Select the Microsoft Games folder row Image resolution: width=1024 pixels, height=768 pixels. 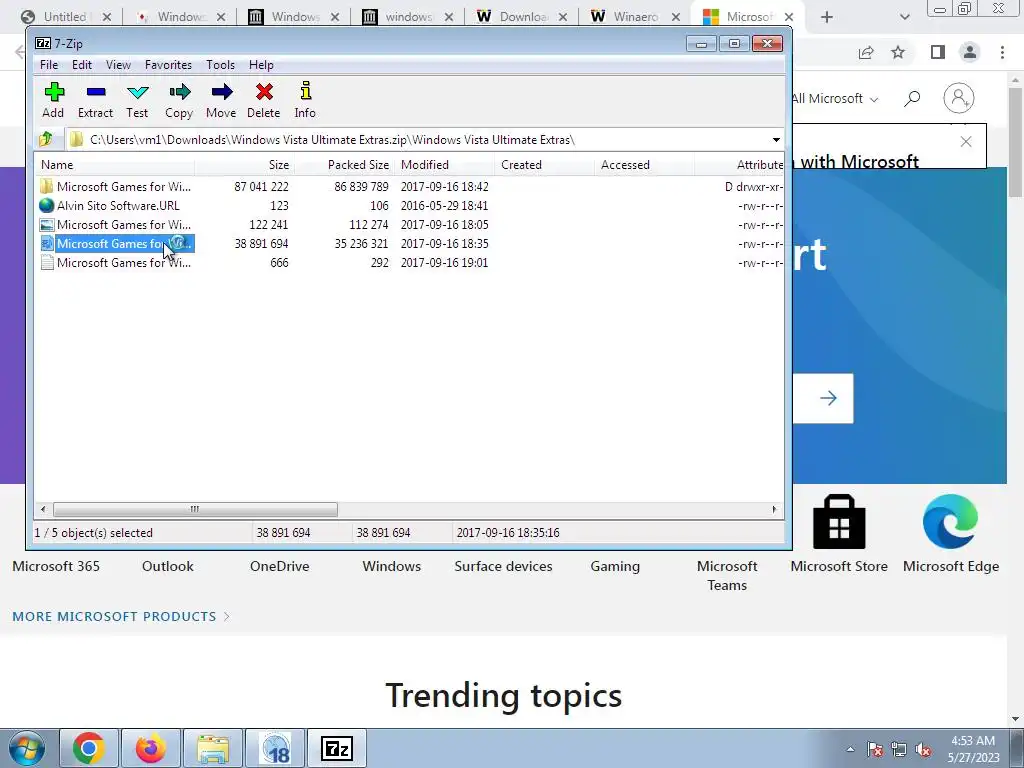(409, 187)
